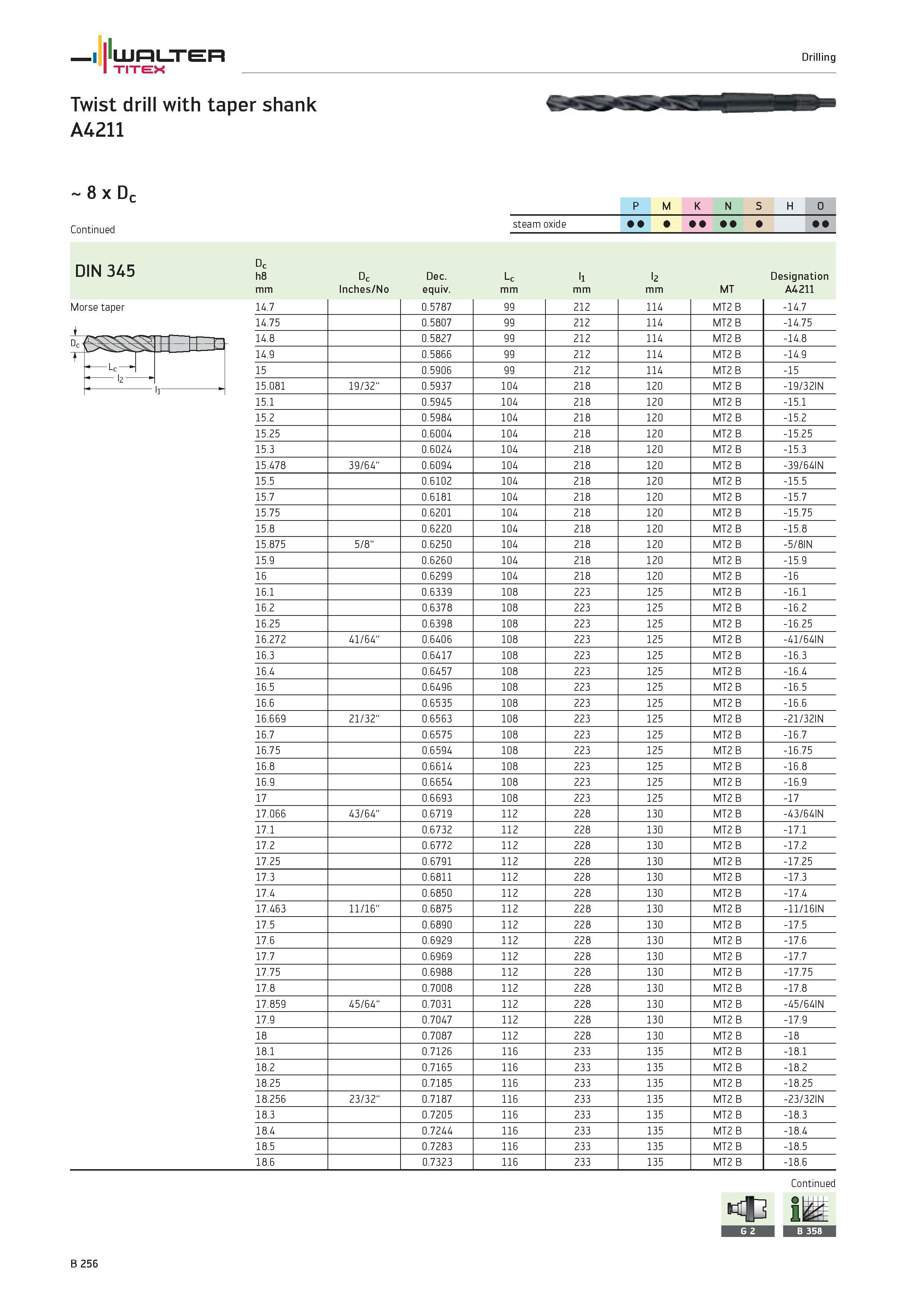Click the 'Continued' note above the table
Screen dimensions: 924x1307
[x=93, y=230]
